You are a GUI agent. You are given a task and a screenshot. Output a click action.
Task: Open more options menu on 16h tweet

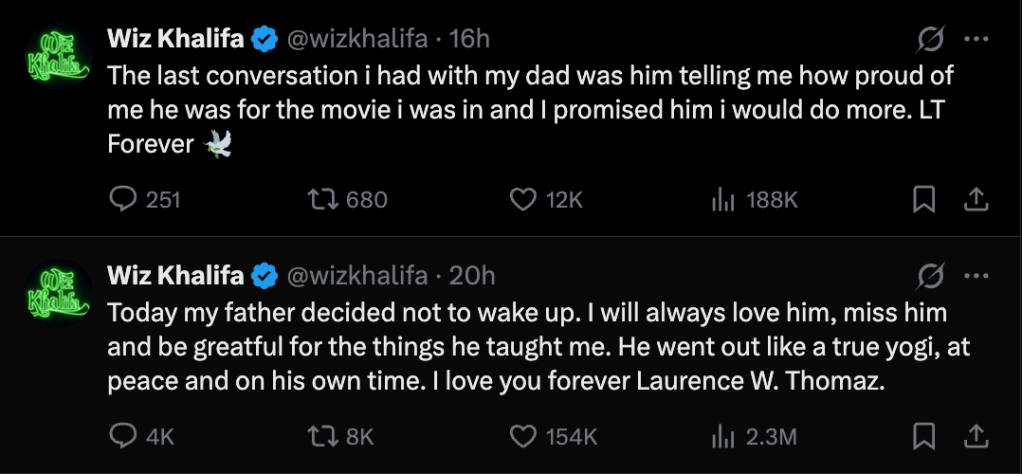click(x=975, y=39)
